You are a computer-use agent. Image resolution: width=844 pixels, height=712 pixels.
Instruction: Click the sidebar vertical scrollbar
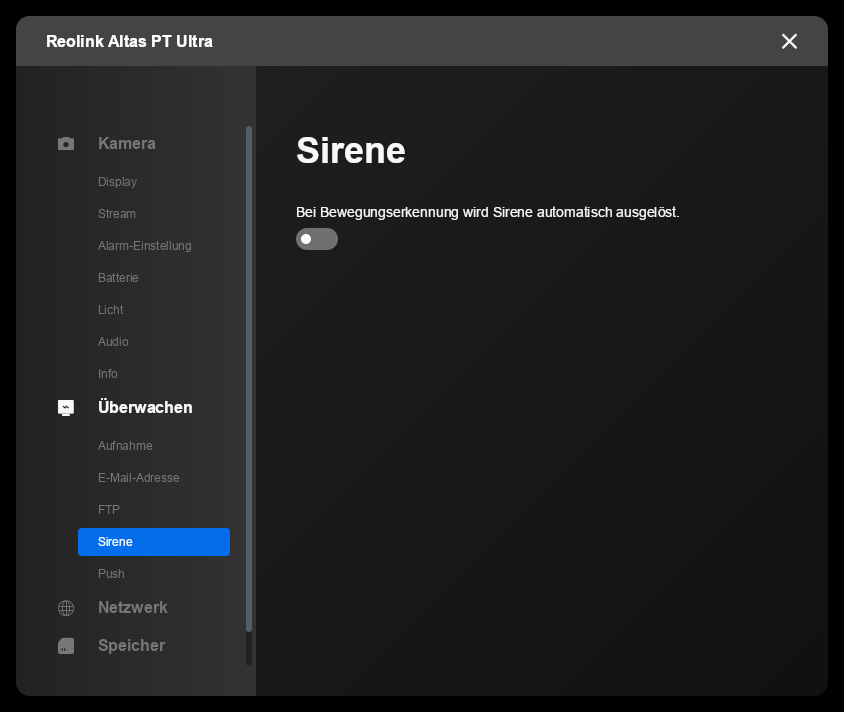[x=249, y=380]
